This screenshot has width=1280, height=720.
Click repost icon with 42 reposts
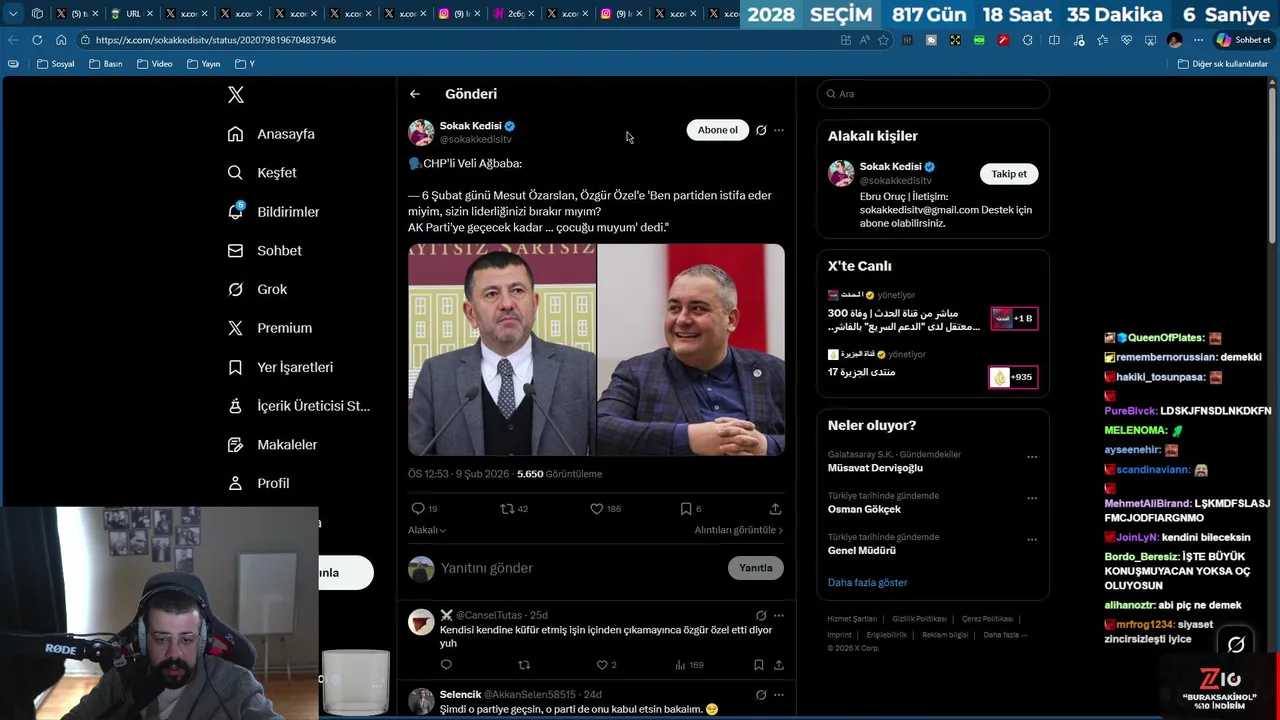pos(514,509)
